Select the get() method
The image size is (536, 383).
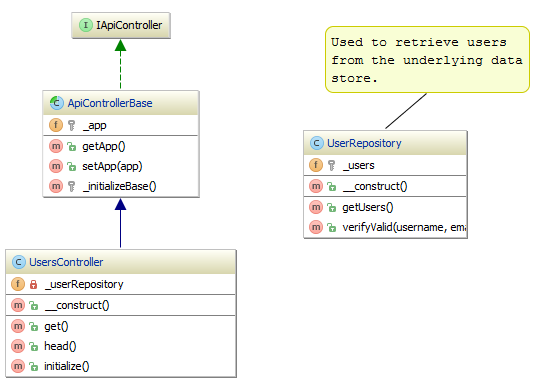click(x=56, y=326)
